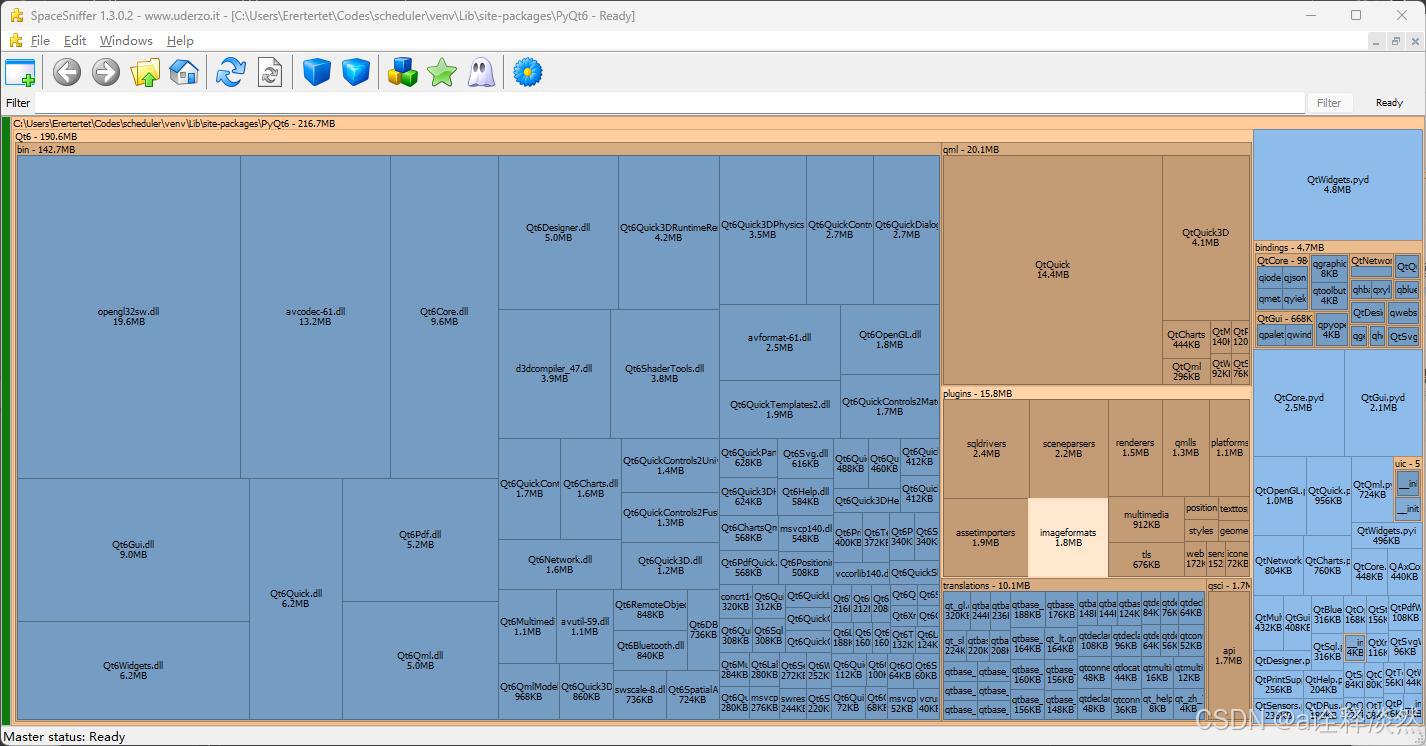The image size is (1426, 746).
Task: Toggle the white ghost icon
Action: coord(481,72)
